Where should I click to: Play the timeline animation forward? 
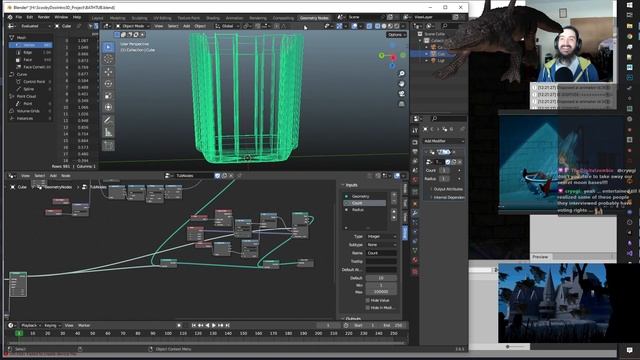tap(214, 325)
